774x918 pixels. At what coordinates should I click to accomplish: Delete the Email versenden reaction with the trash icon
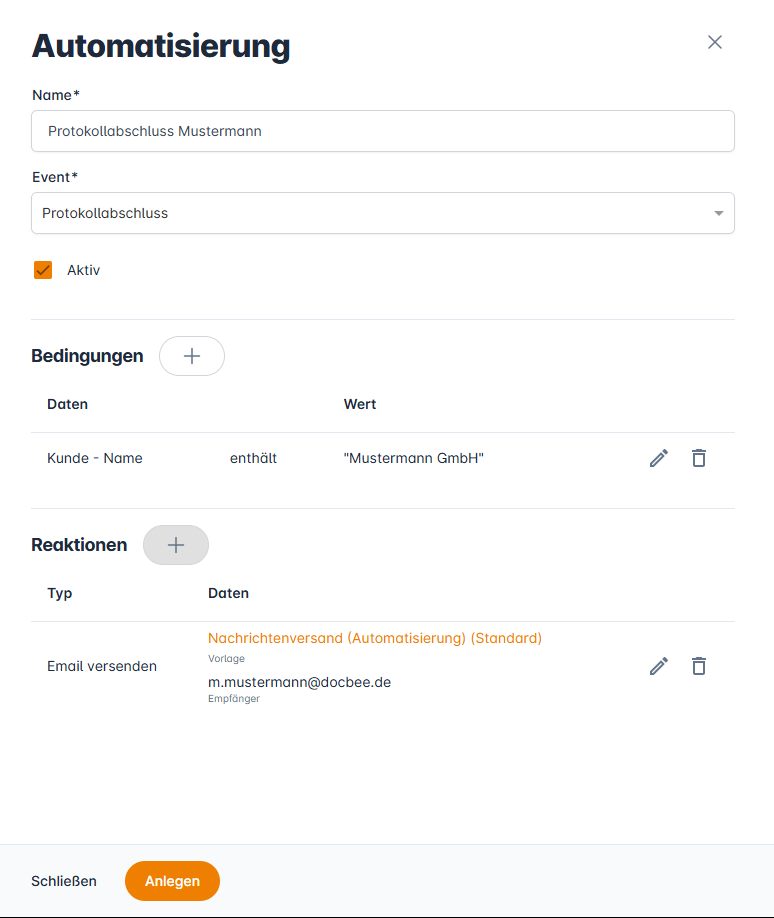(699, 666)
